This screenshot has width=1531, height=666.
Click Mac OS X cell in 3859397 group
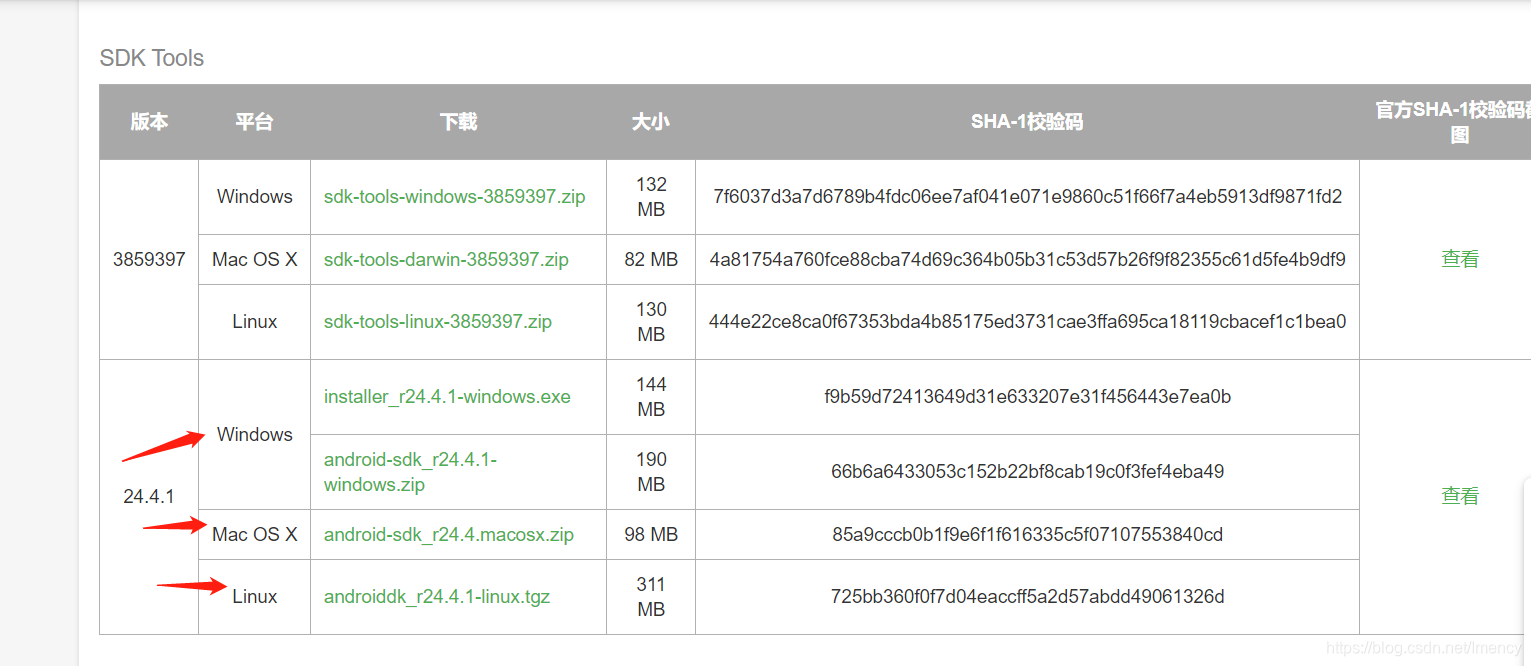point(255,260)
